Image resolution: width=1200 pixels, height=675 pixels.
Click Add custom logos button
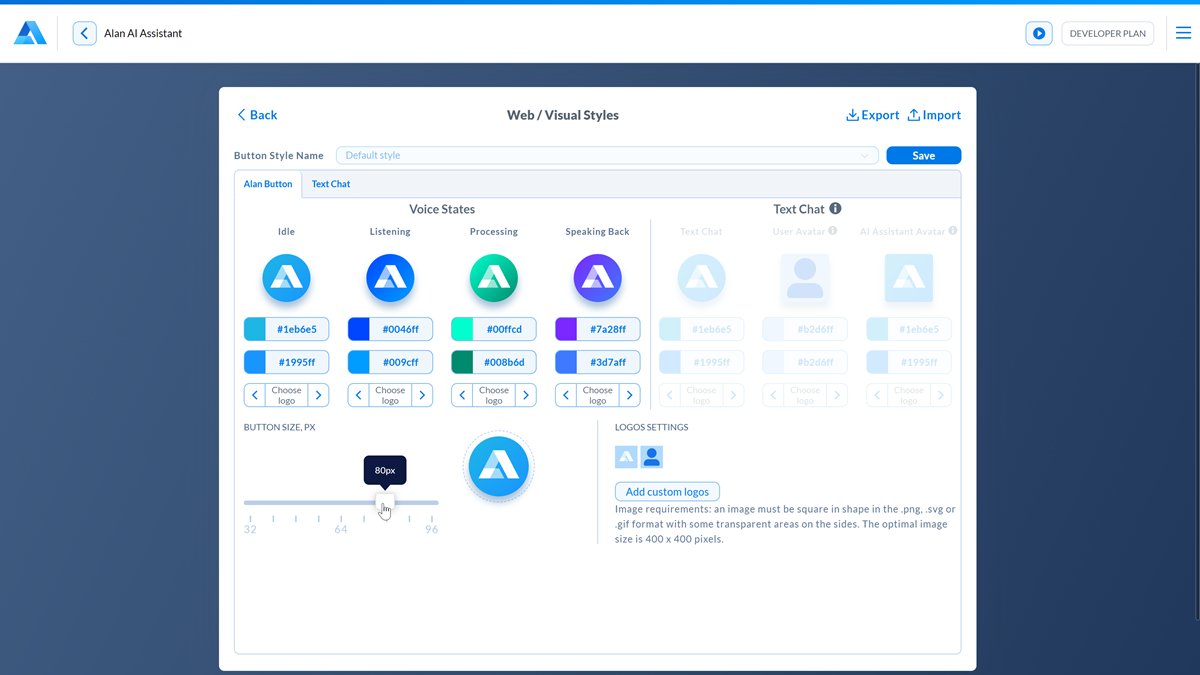point(667,492)
